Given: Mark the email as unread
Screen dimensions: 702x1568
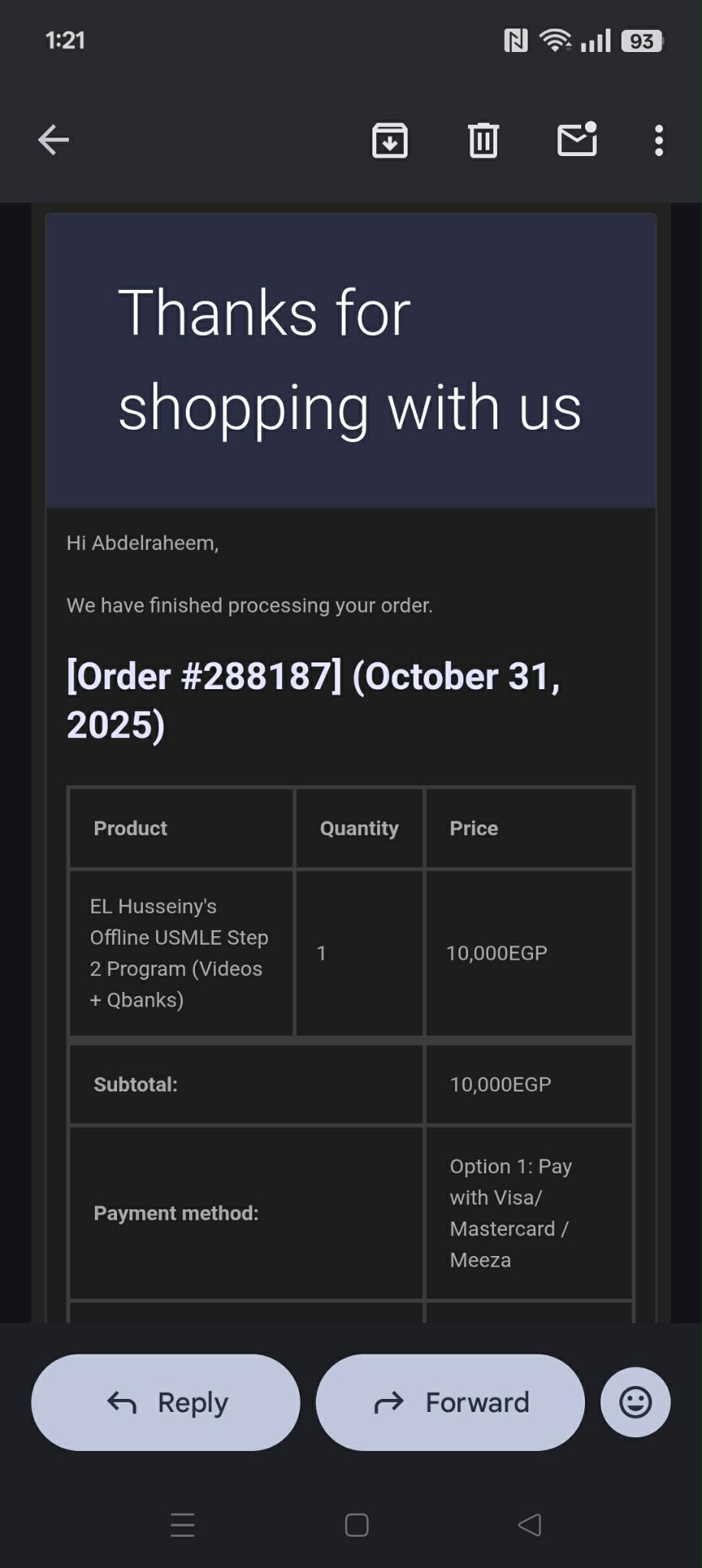Looking at the screenshot, I should [x=577, y=140].
